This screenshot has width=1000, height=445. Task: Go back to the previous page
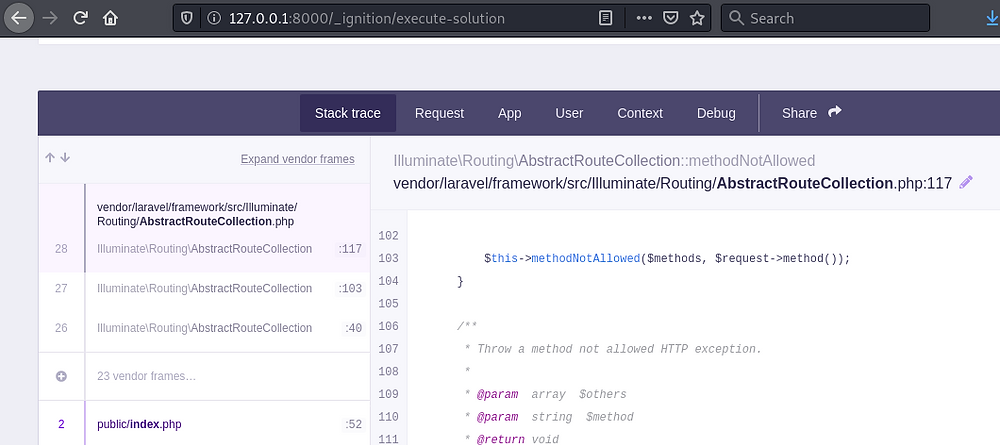tap(19, 18)
